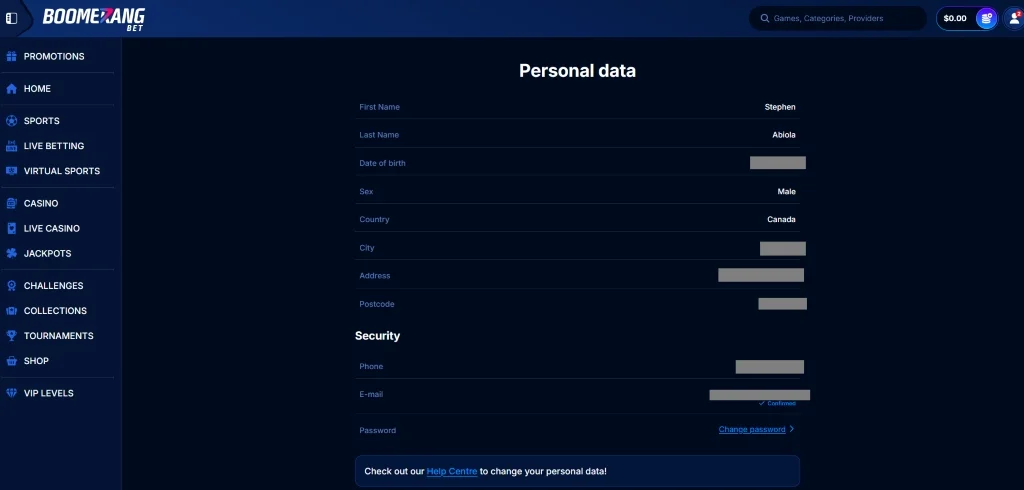Click the Personal data heading
This screenshot has height=490, width=1024.
(x=577, y=71)
